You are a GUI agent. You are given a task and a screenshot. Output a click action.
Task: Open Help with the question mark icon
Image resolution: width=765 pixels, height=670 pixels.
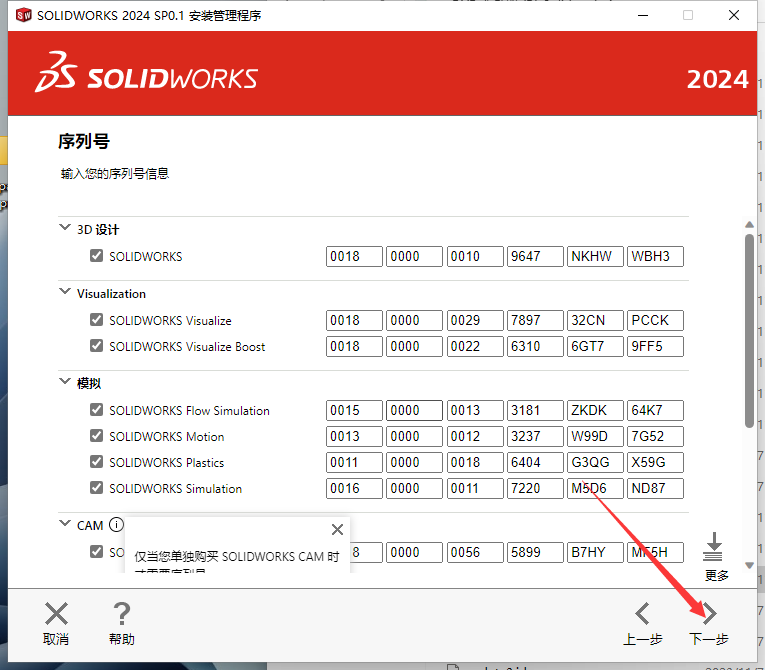(121, 614)
